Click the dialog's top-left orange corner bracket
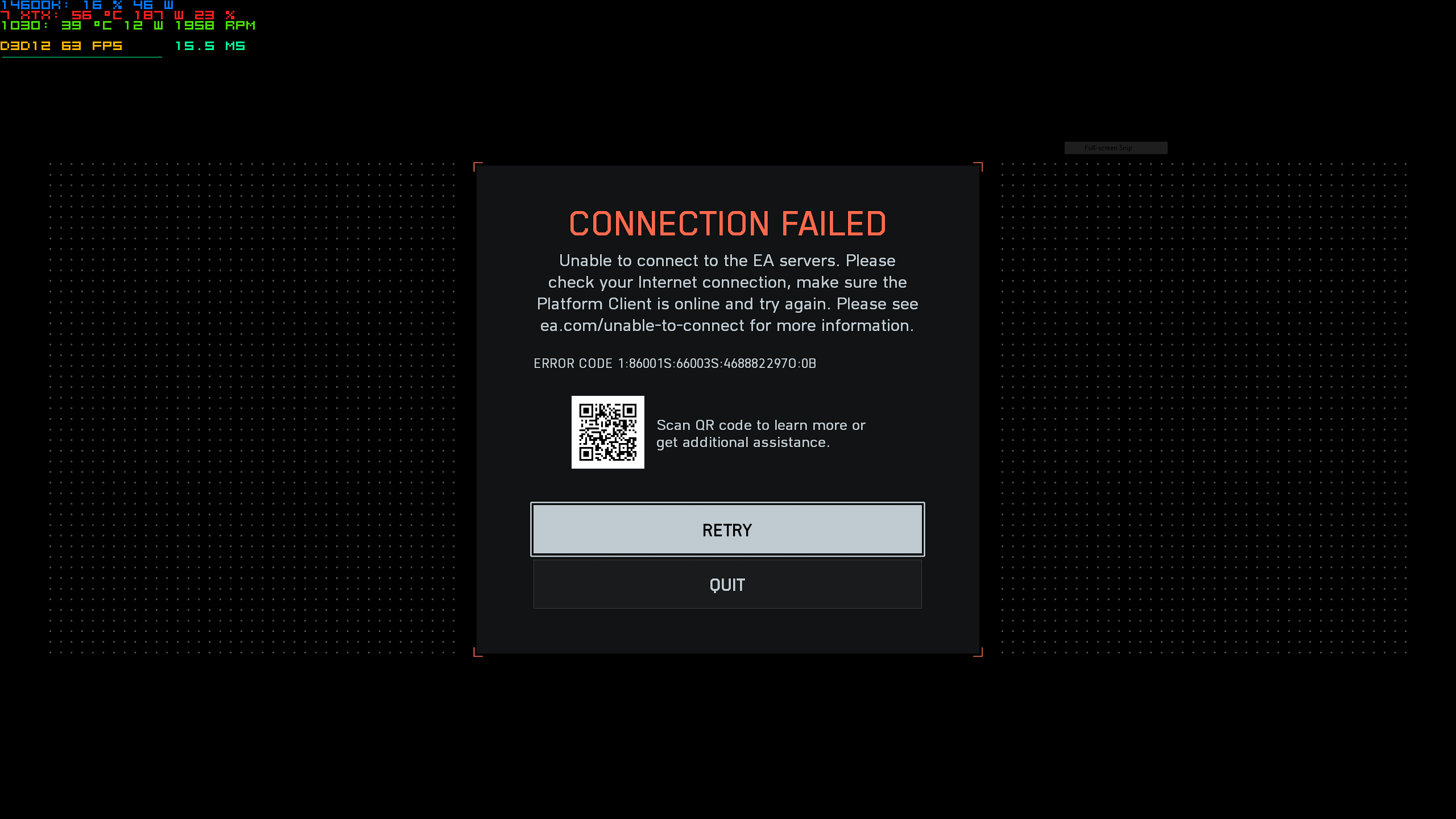The image size is (1456, 819). (478, 167)
